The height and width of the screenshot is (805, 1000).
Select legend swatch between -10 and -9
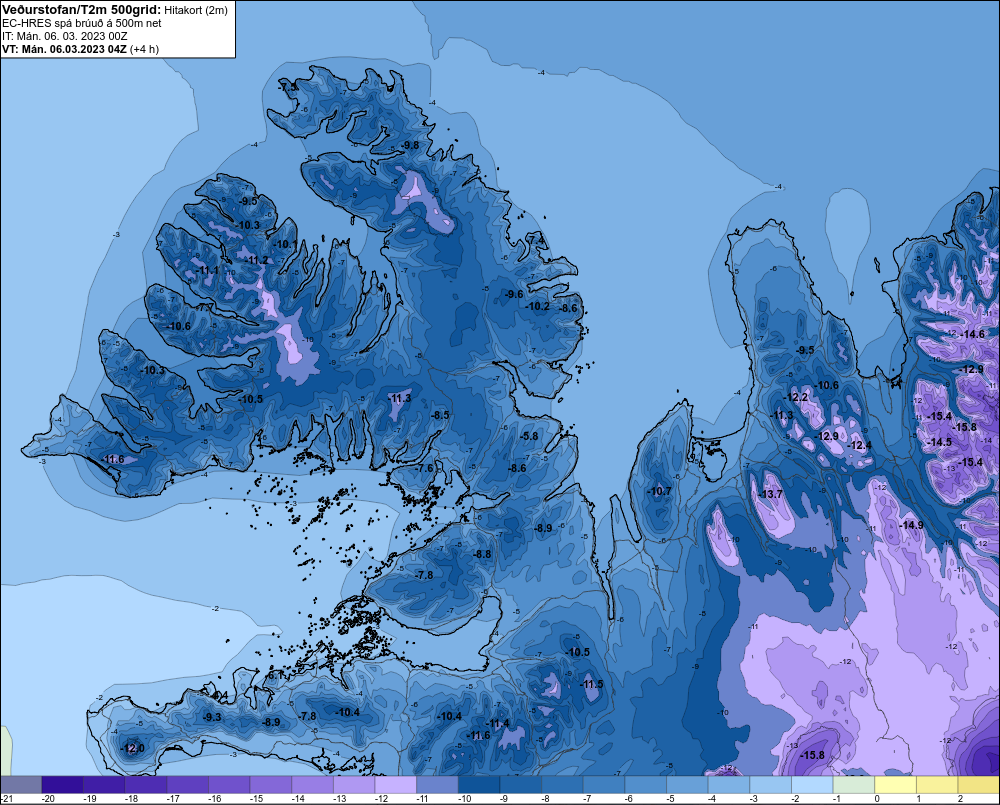point(479,784)
